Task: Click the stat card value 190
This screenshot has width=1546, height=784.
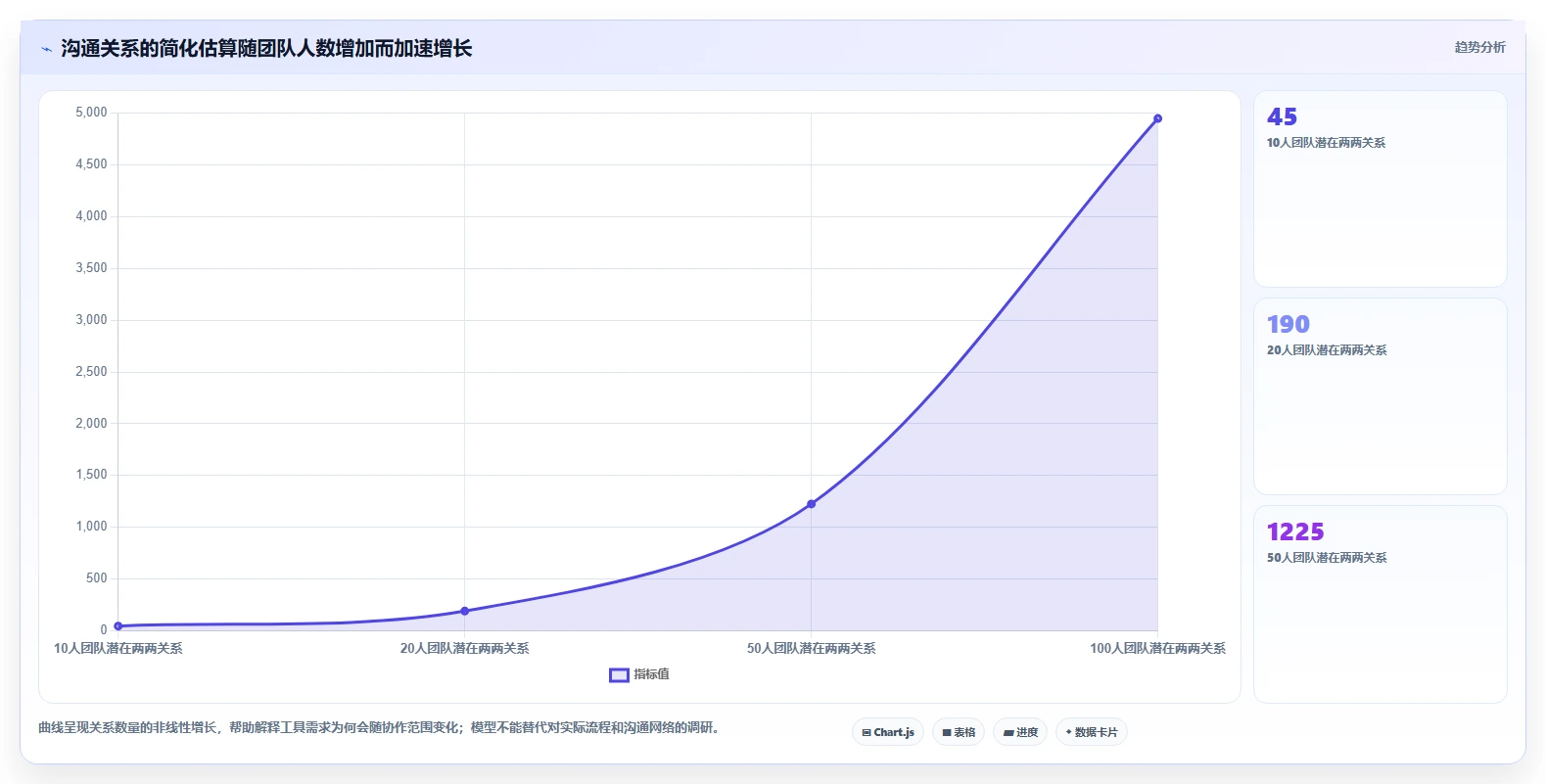Action: pos(1288,324)
